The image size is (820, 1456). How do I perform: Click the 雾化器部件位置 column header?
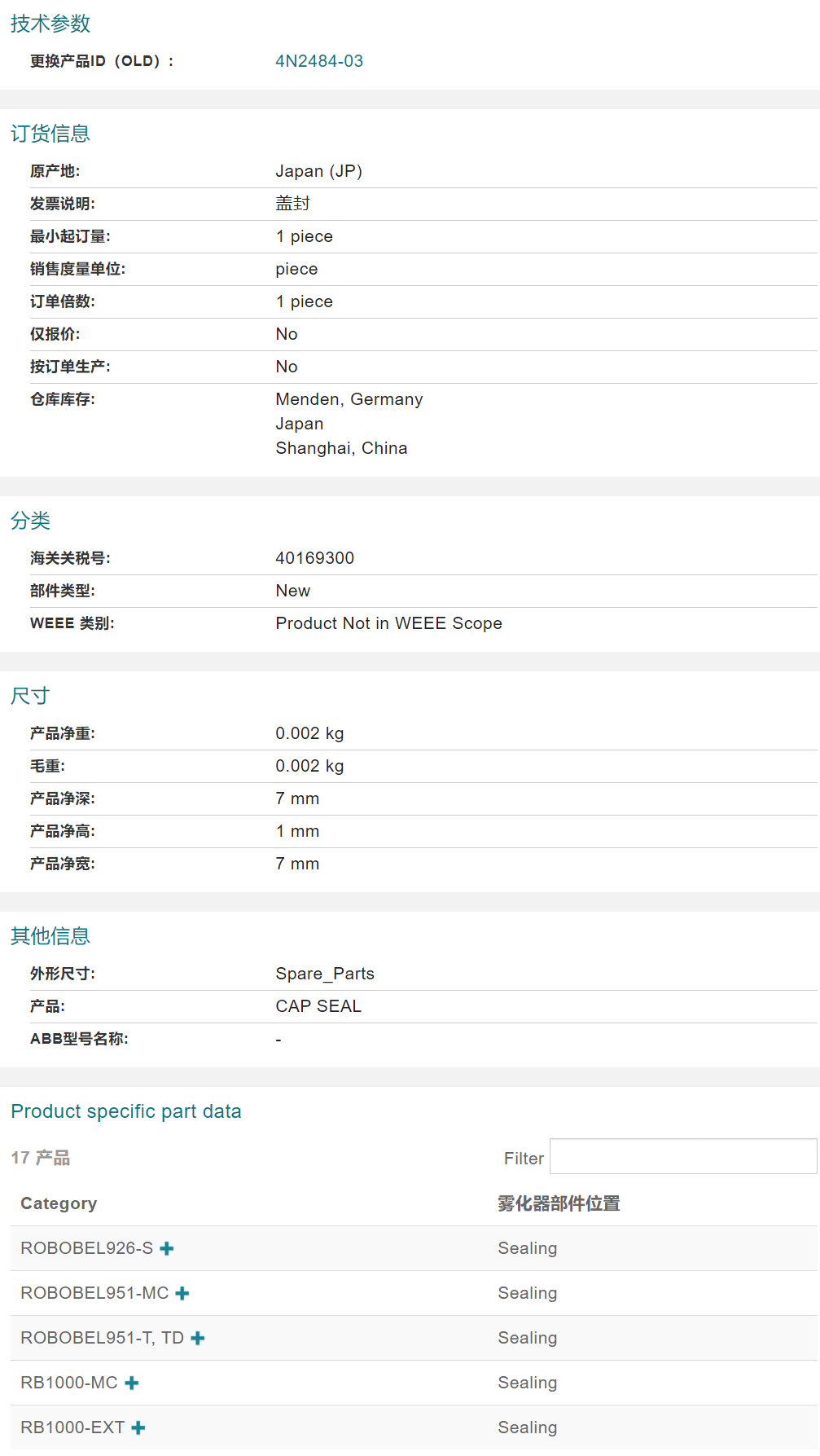pos(559,1203)
